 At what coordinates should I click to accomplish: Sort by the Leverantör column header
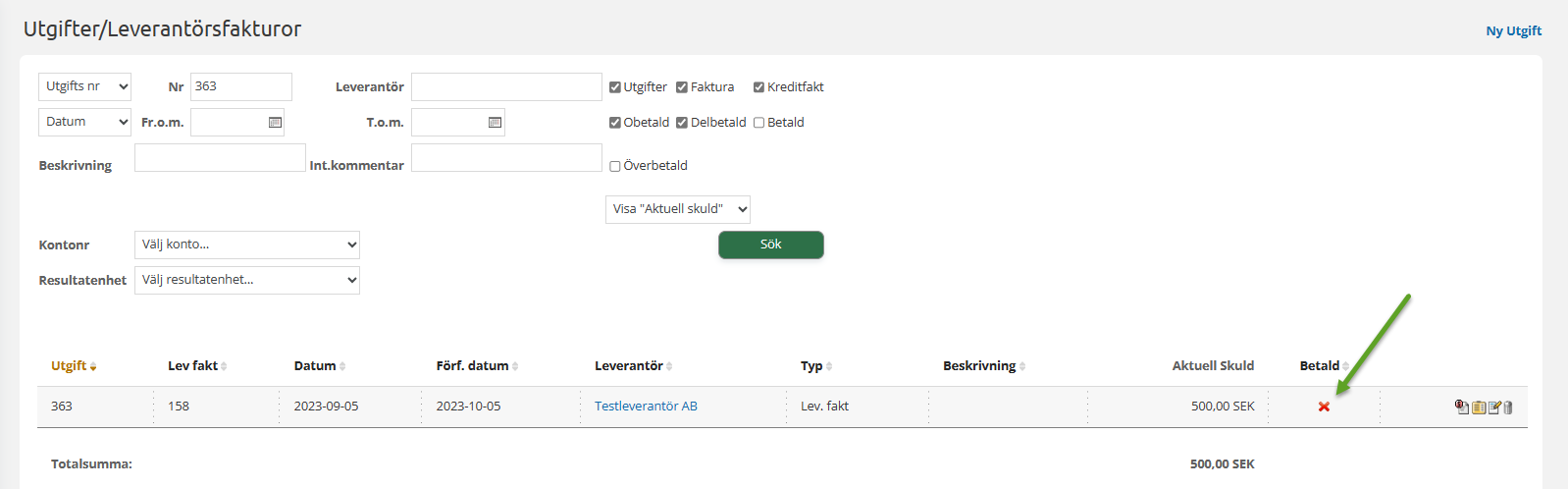pos(629,366)
